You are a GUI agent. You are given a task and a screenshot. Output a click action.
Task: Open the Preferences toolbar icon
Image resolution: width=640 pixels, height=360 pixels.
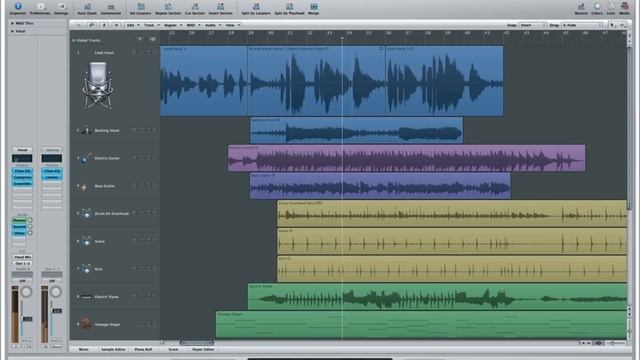[x=40, y=8]
